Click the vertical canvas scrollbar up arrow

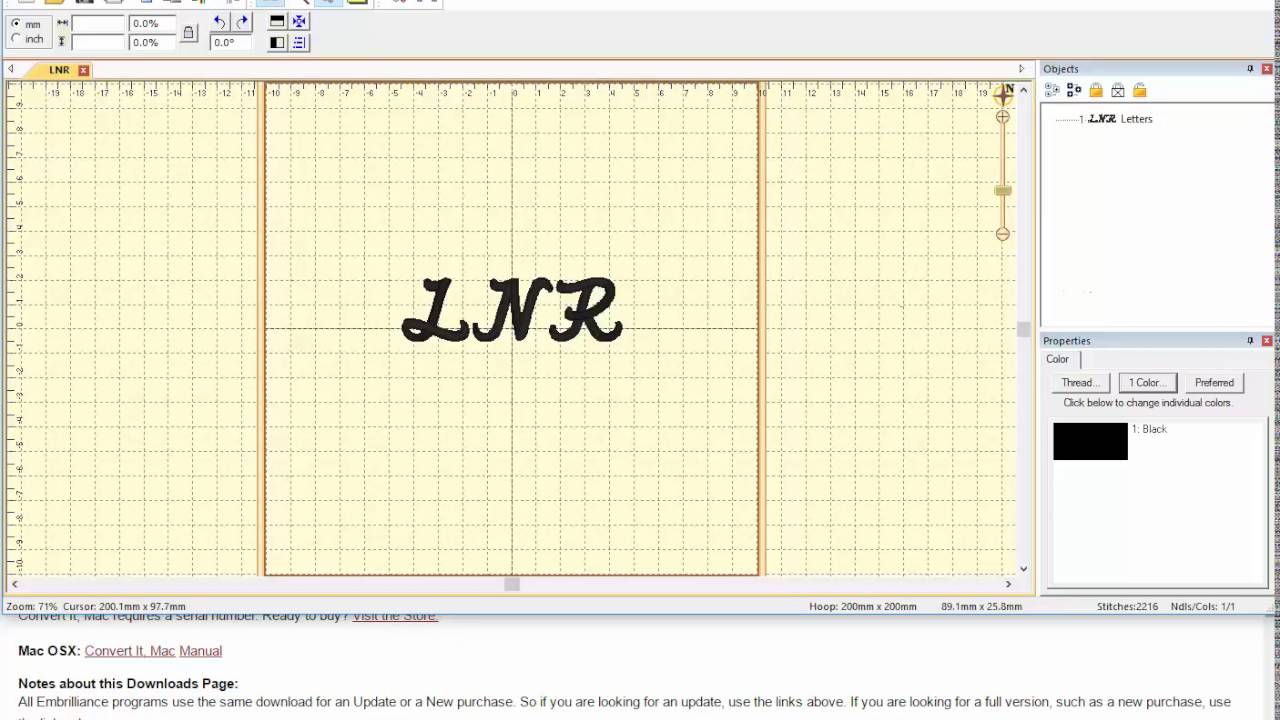(1023, 89)
